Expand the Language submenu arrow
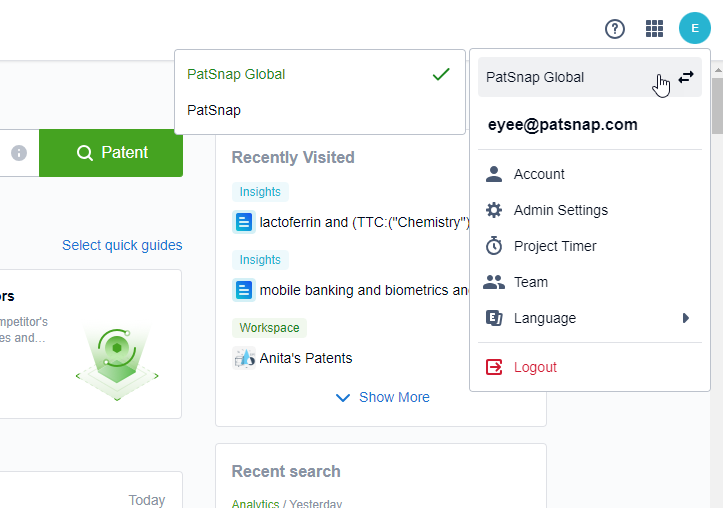Viewport: 723px width, 508px height. tap(686, 318)
